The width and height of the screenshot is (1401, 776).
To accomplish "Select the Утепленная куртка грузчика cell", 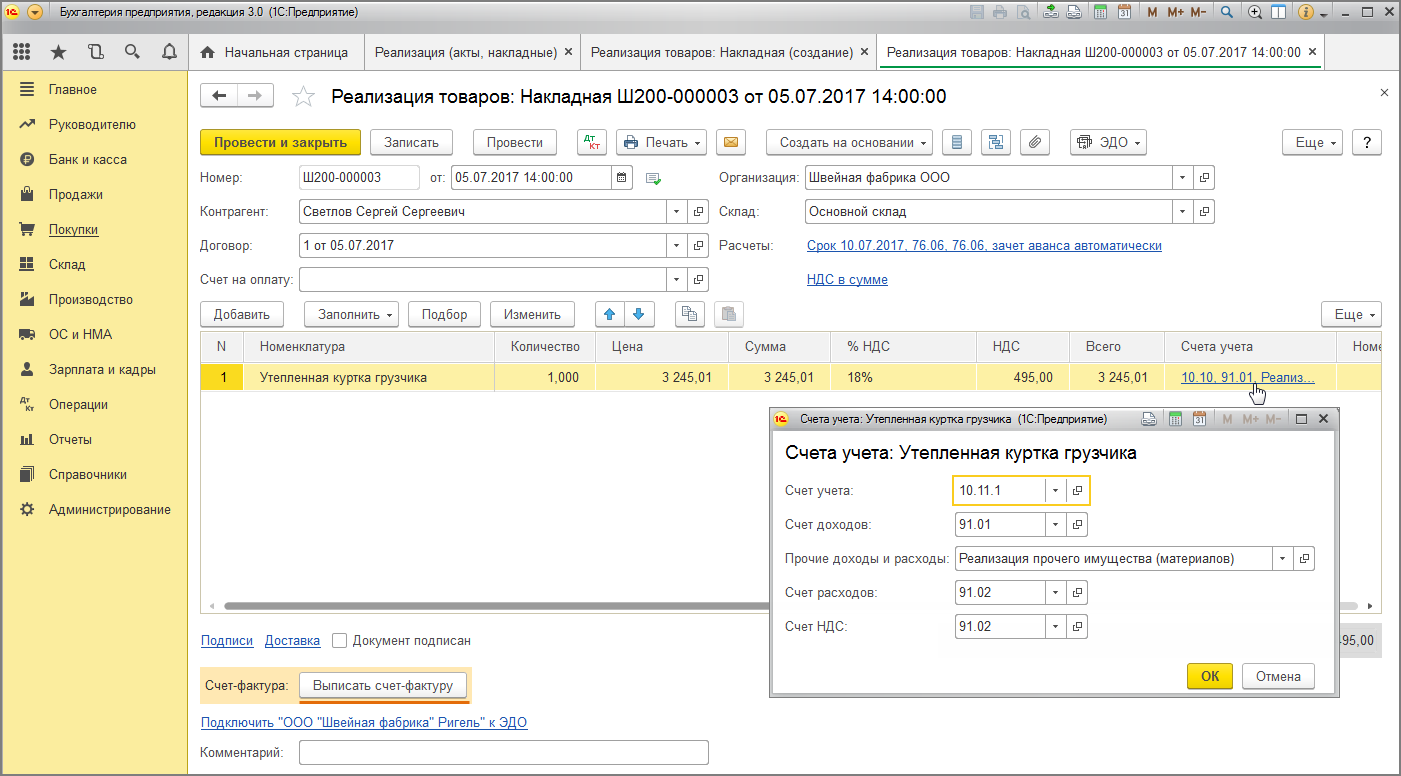I will tap(369, 378).
